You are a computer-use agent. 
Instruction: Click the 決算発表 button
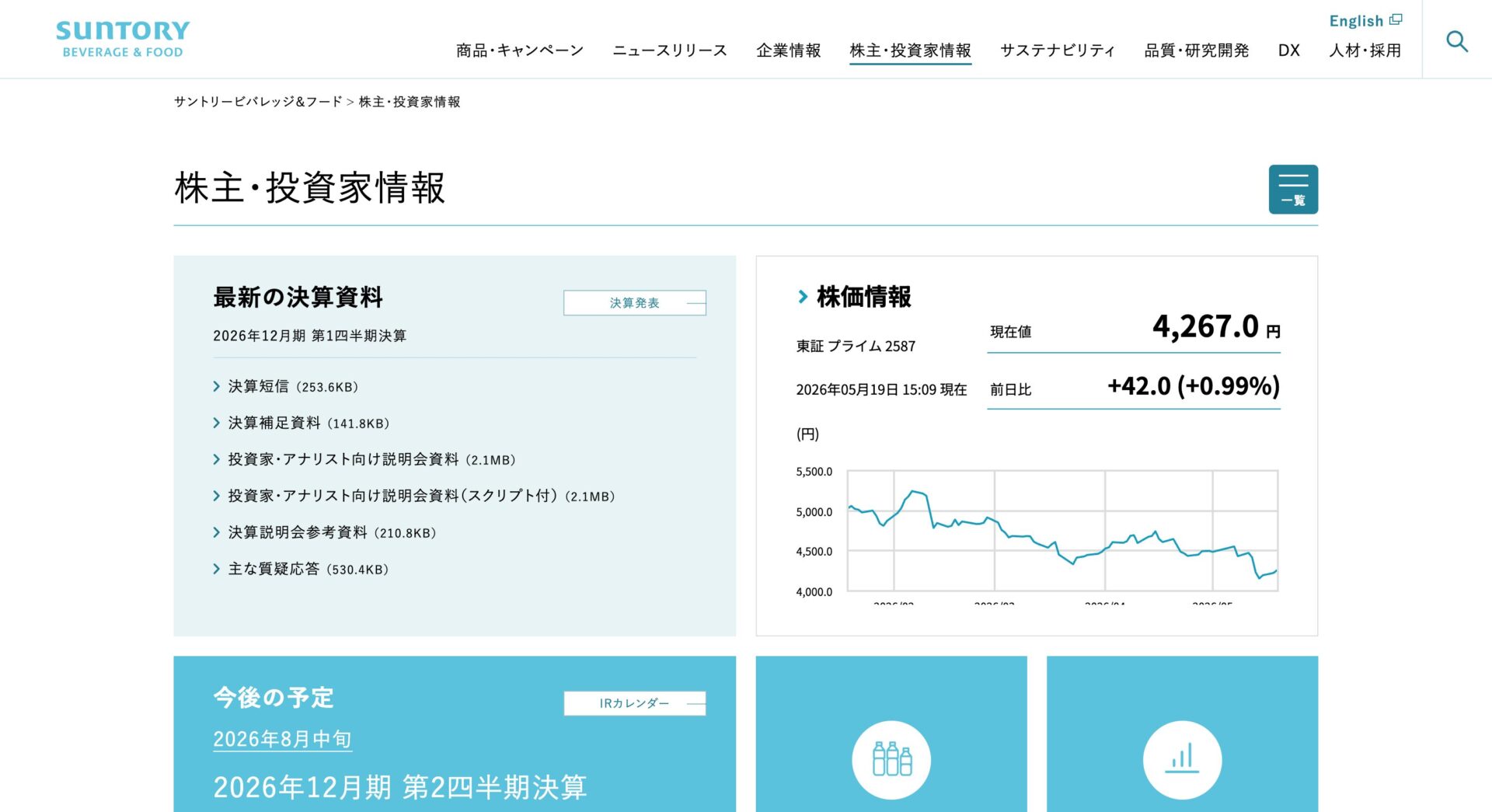coord(635,303)
